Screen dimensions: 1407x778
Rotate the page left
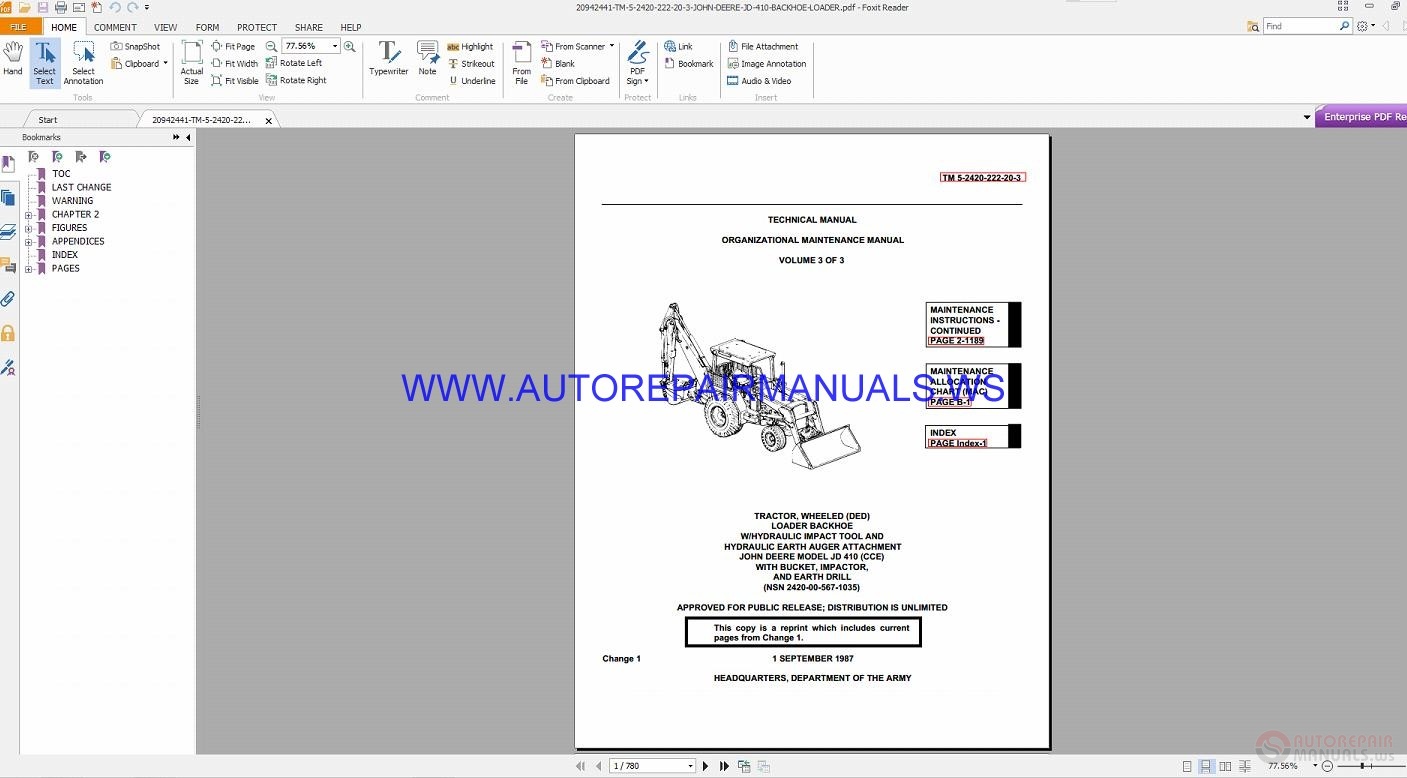tap(294, 63)
